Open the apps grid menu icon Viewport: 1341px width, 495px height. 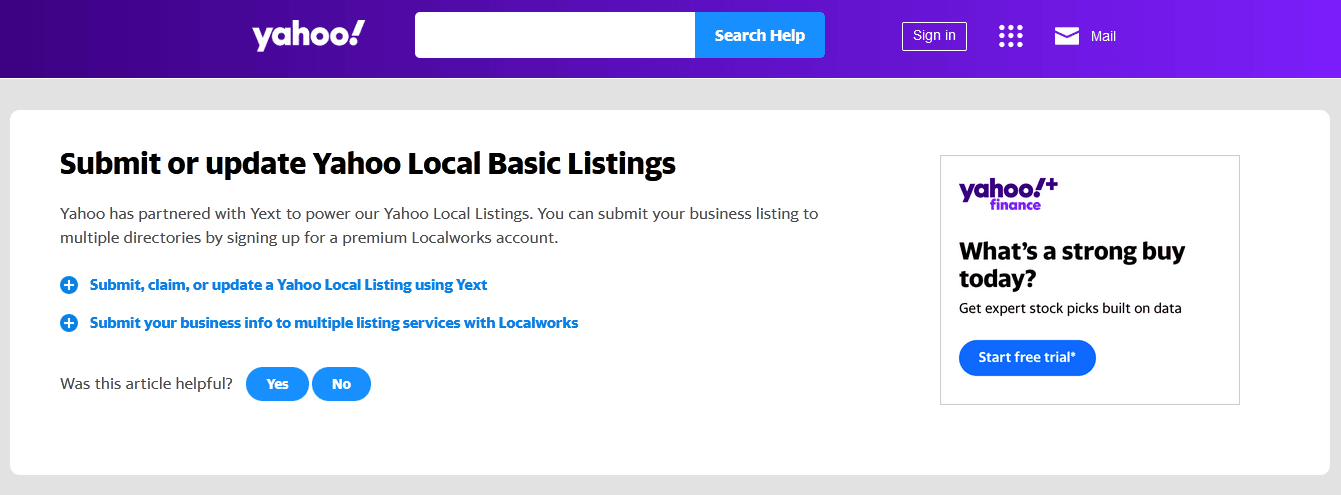(1011, 36)
